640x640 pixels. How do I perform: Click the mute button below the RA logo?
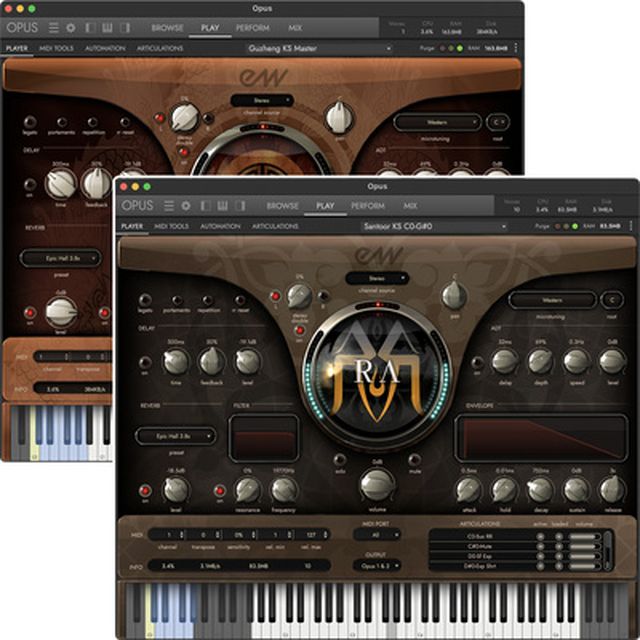point(415,460)
